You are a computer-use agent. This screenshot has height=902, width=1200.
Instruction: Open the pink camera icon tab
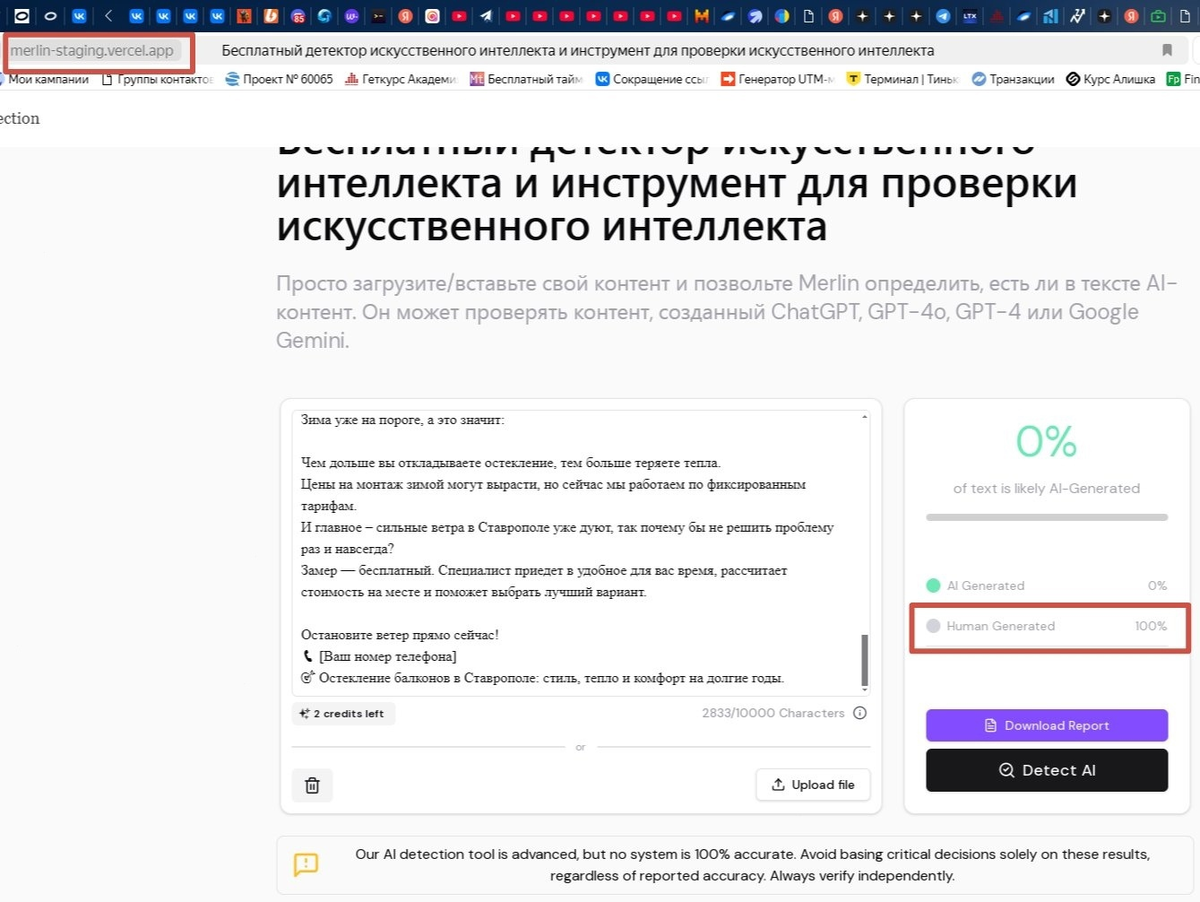point(432,16)
